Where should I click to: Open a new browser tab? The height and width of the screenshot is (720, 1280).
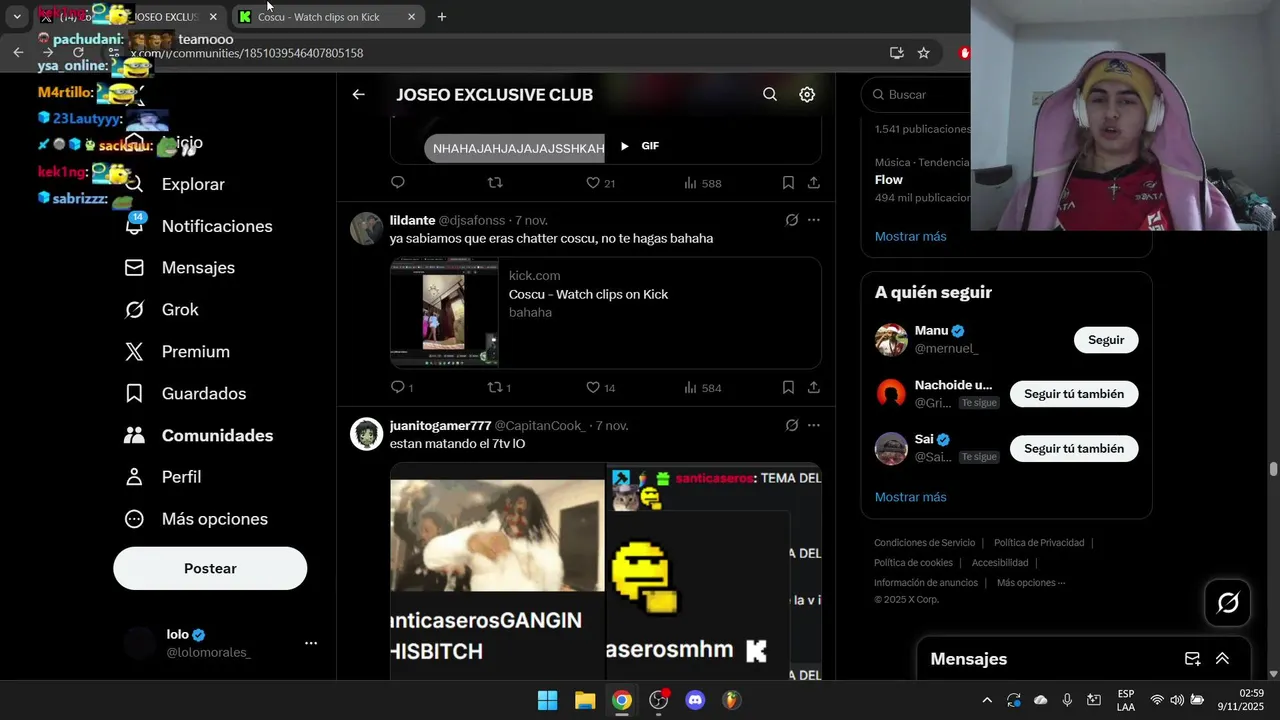(x=442, y=17)
